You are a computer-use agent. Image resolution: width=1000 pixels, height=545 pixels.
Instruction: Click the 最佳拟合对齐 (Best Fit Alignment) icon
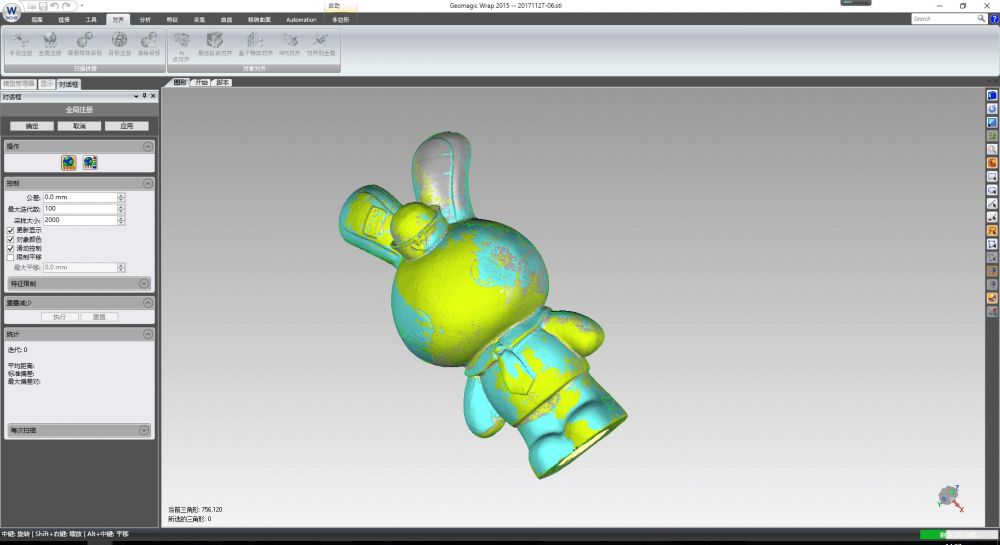tap(215, 45)
